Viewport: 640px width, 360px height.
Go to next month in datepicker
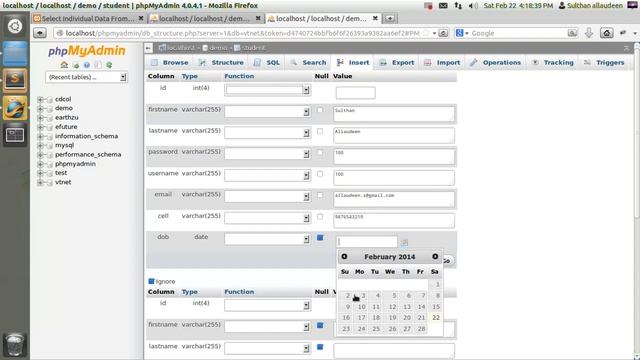pyautogui.click(x=435, y=256)
